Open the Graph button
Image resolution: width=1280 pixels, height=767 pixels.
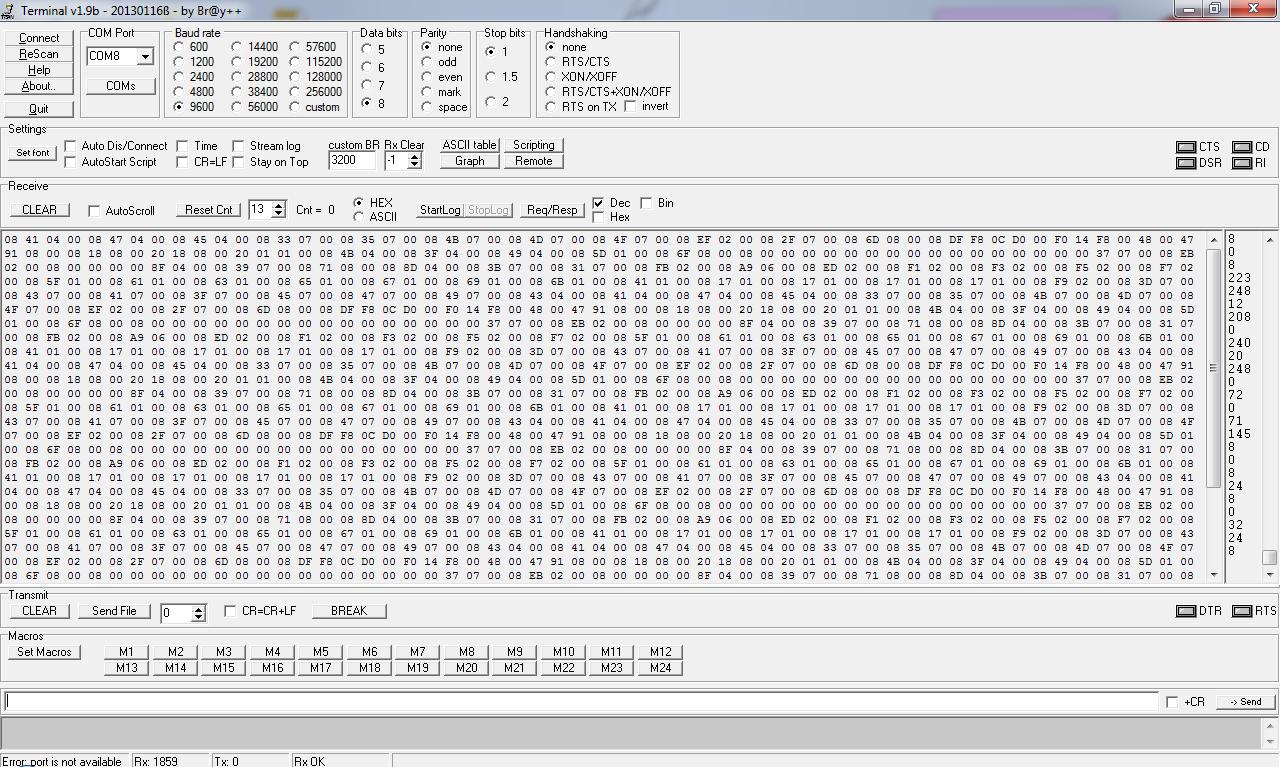pos(469,161)
